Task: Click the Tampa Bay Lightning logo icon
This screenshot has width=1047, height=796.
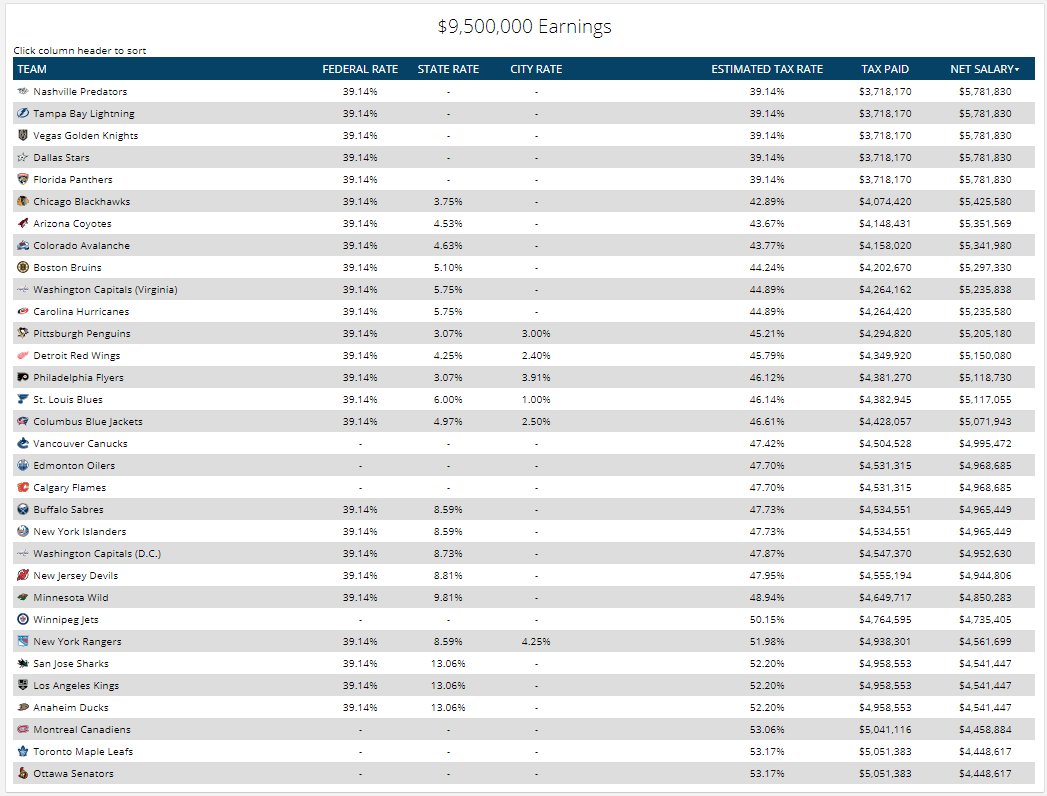Action: tap(23, 113)
